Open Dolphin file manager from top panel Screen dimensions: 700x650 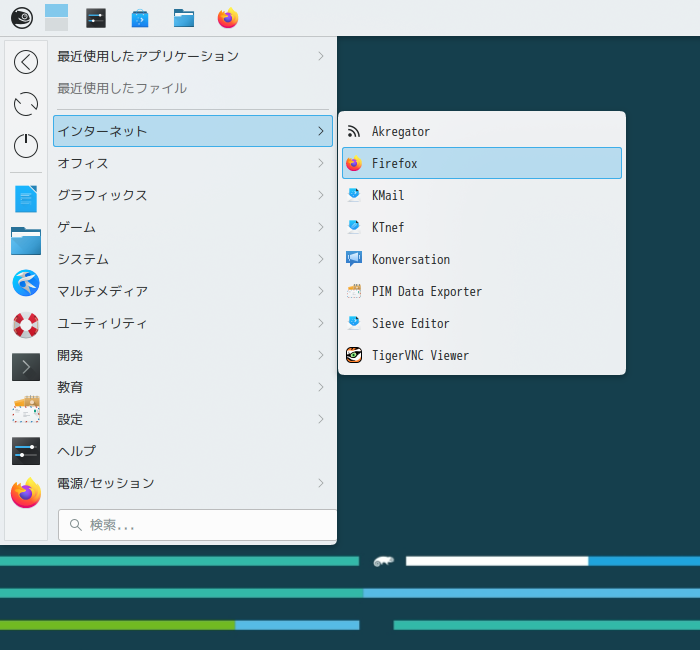(x=184, y=18)
